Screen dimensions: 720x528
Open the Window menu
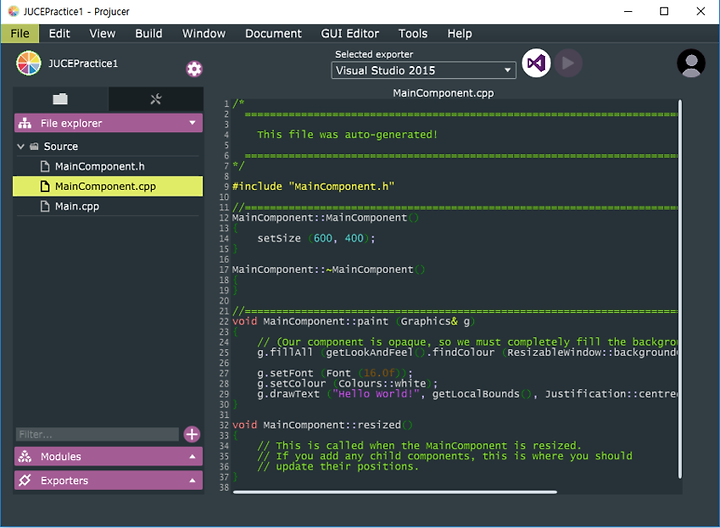tap(204, 34)
